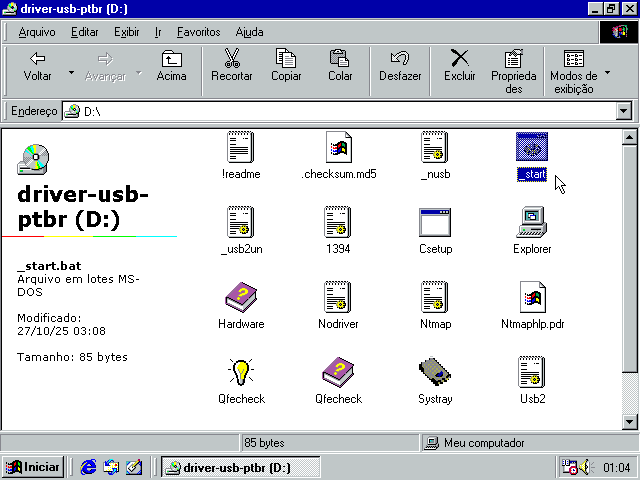This screenshot has height=480, width=640.
Task: Select the Hardware help book icon
Action: point(241,299)
